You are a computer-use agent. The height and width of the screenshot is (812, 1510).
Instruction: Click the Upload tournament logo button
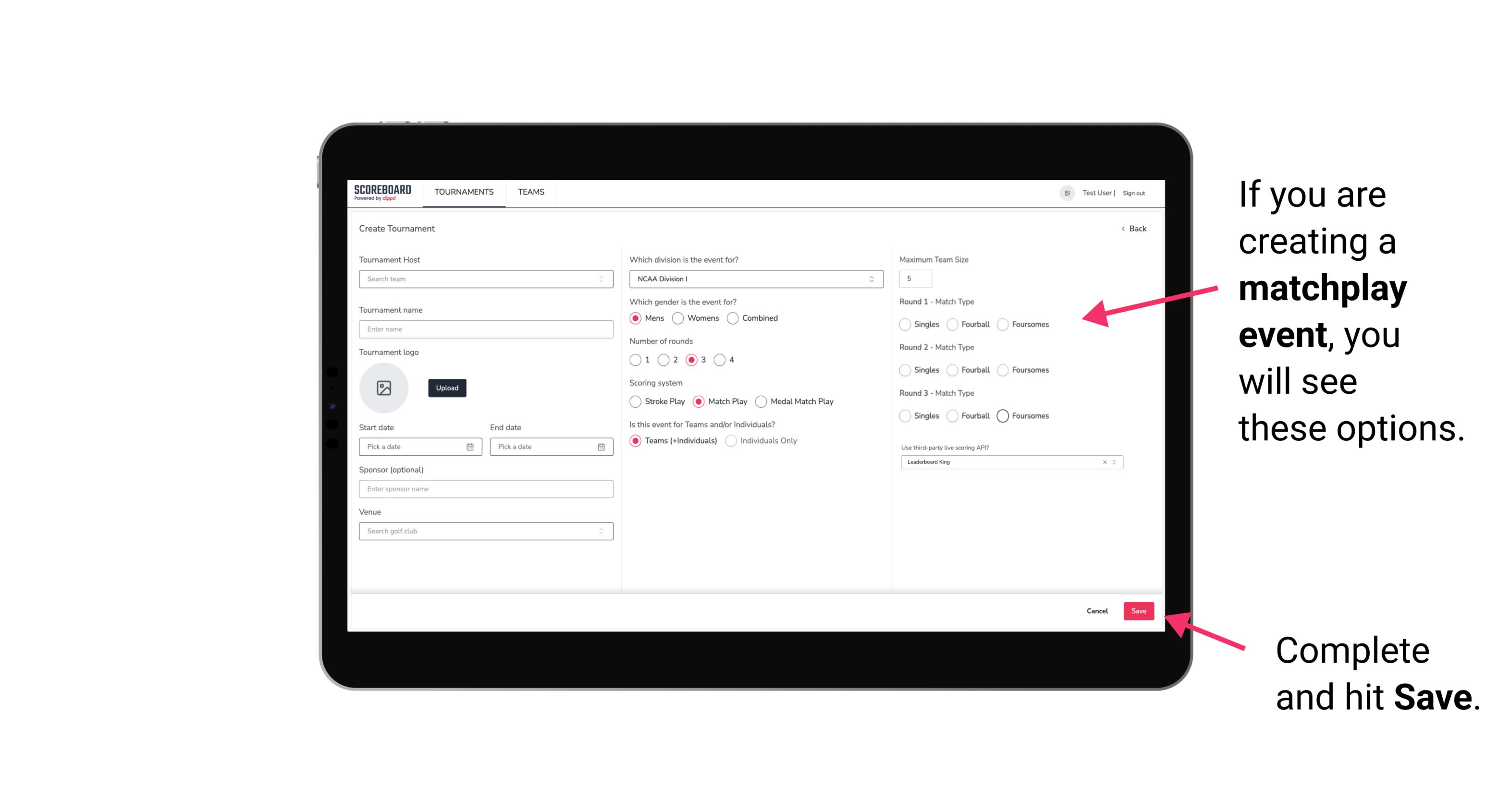pyautogui.click(x=447, y=388)
